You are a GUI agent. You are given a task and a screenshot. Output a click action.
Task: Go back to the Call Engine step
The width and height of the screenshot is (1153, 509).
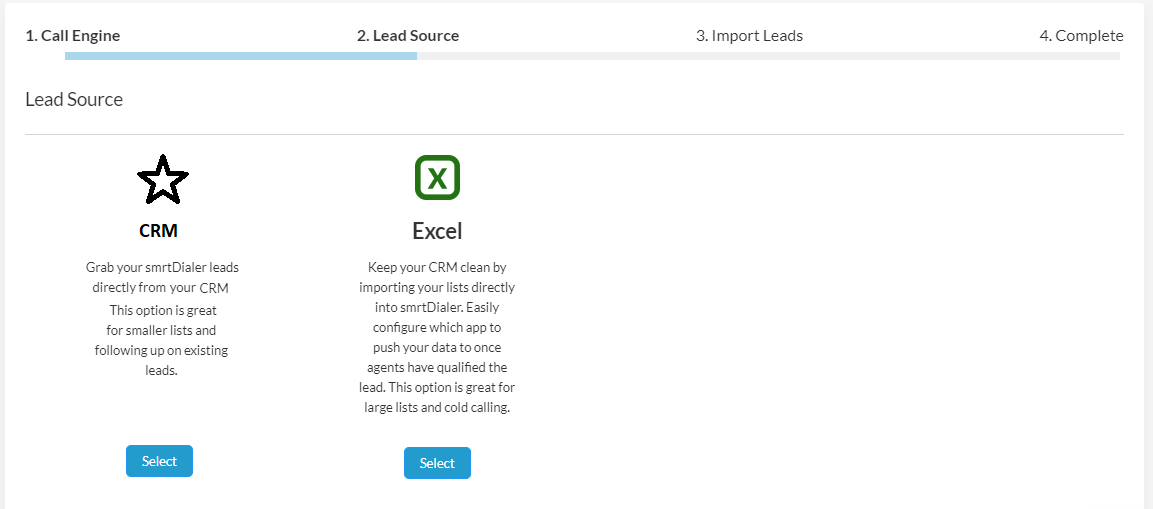[73, 36]
